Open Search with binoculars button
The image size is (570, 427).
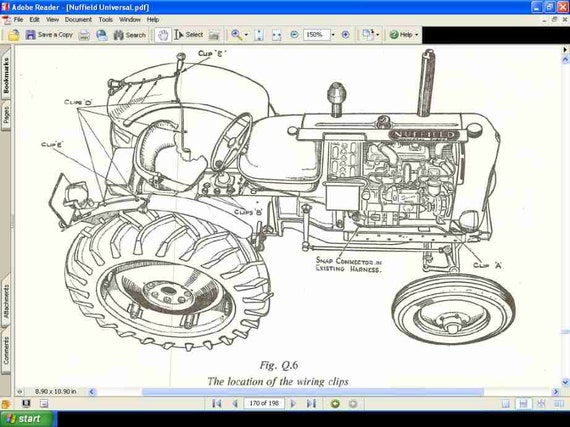129,35
